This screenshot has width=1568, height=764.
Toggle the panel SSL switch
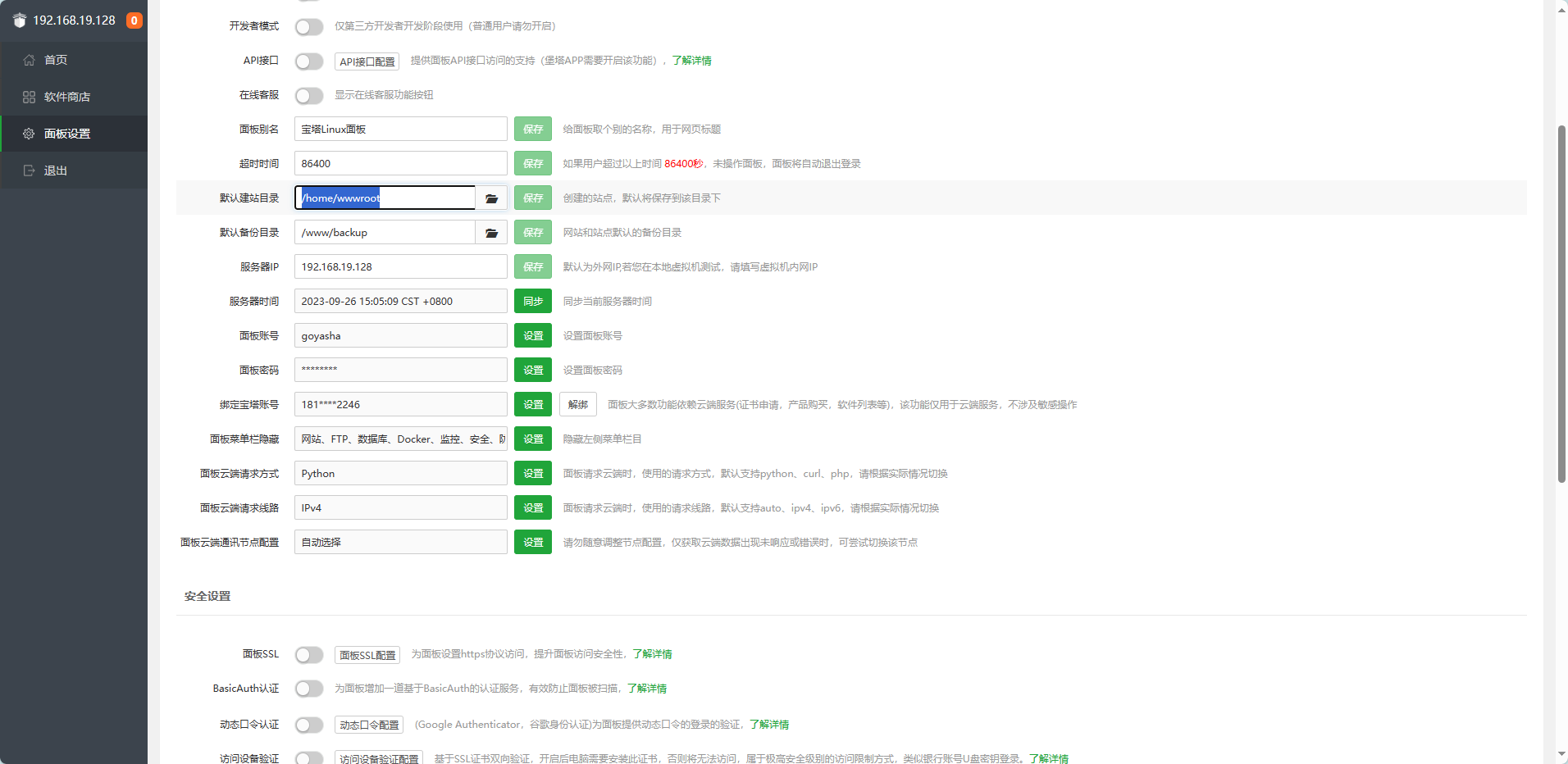coord(309,655)
